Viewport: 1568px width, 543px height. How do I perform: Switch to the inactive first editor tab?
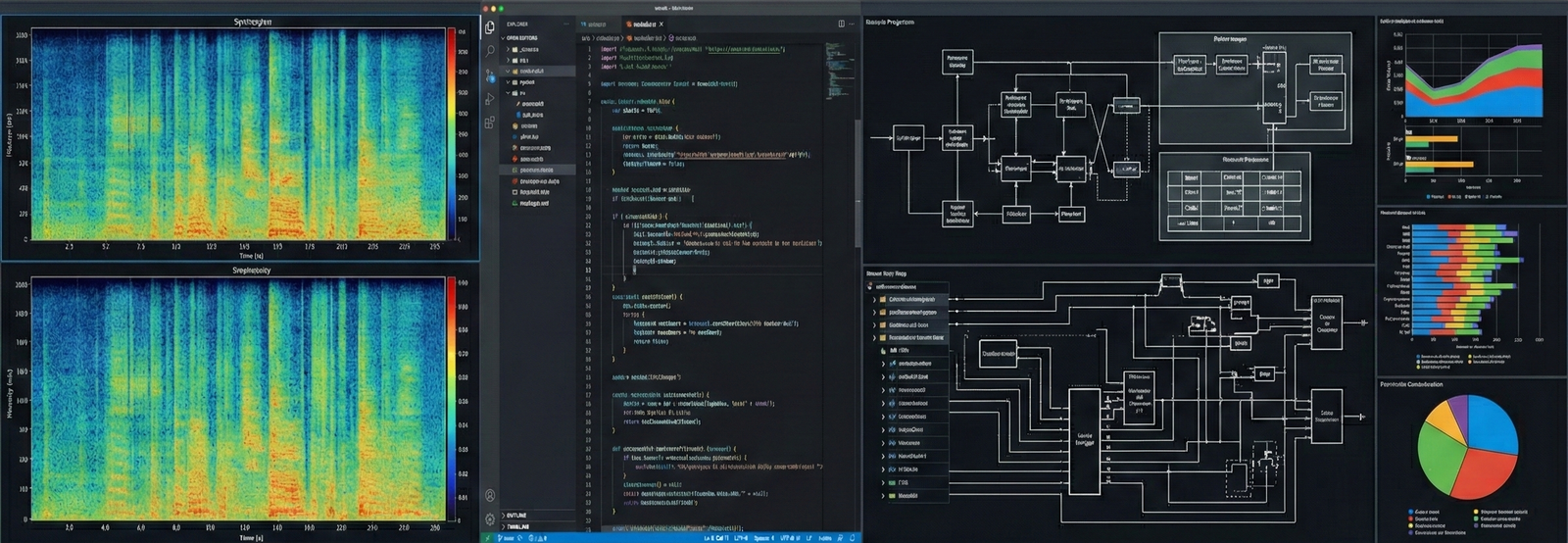tap(595, 24)
